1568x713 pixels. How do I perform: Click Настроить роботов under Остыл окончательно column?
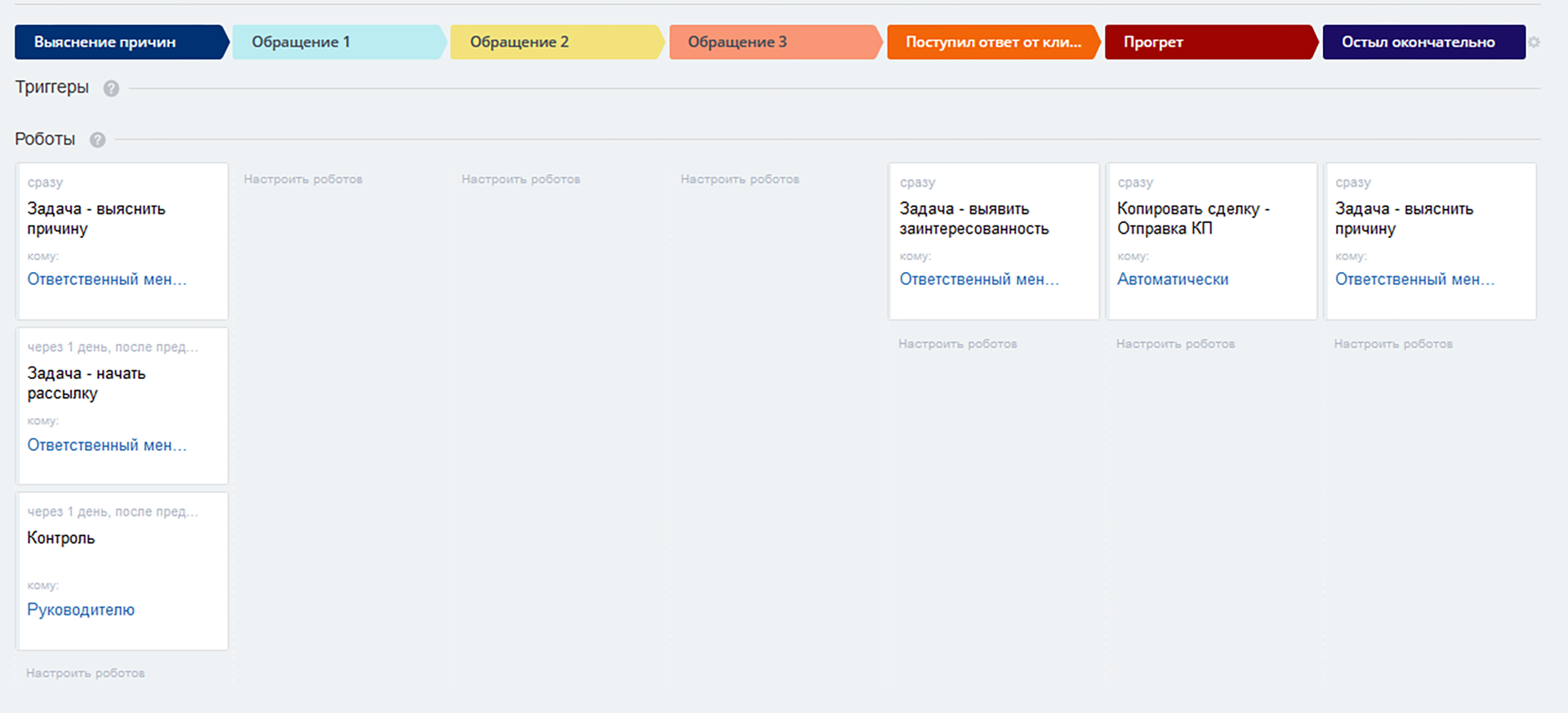pos(1394,344)
